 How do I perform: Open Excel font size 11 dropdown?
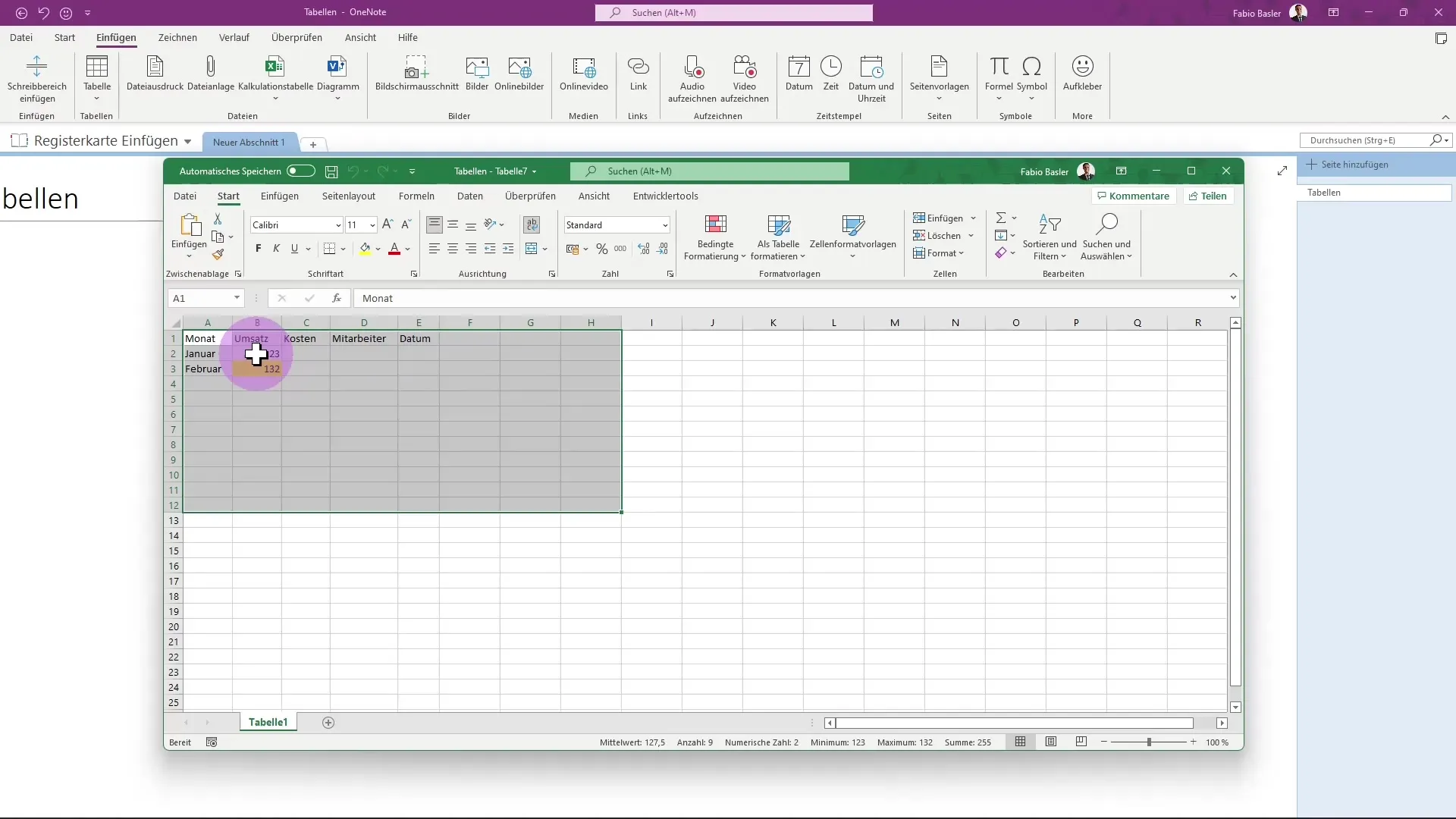point(372,225)
